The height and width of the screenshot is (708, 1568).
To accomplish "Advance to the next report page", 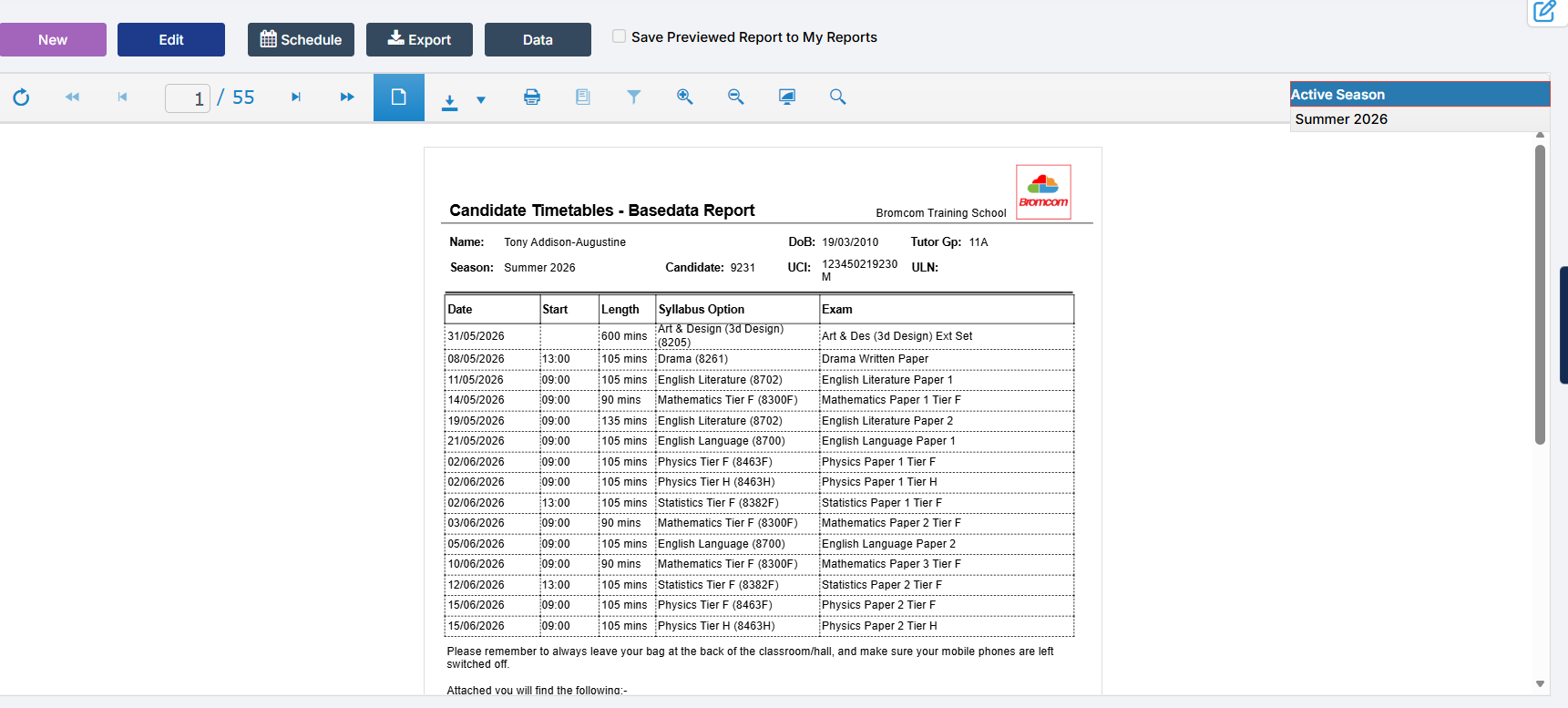I will coord(296,97).
